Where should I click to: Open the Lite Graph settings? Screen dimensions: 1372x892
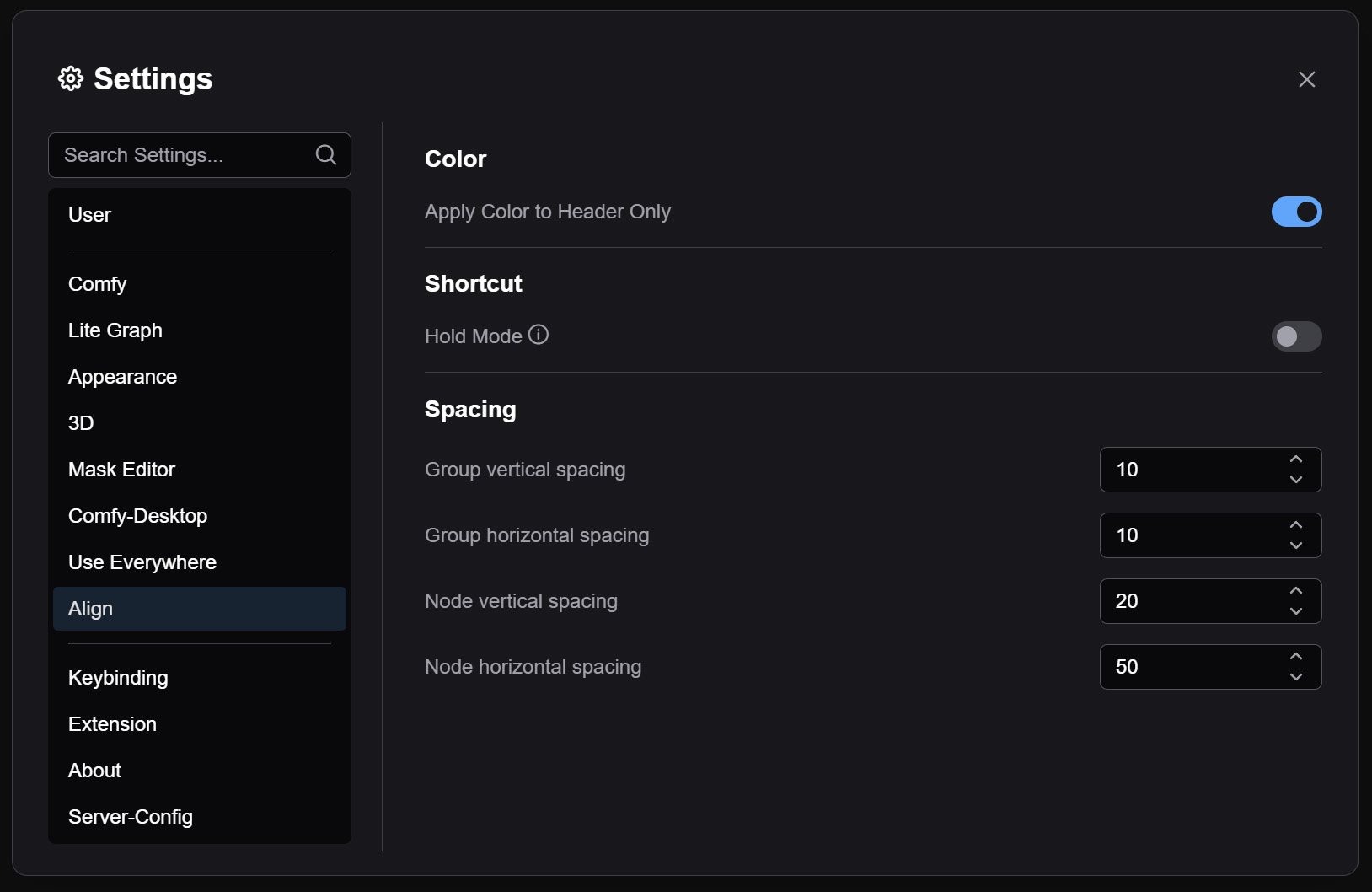(115, 330)
